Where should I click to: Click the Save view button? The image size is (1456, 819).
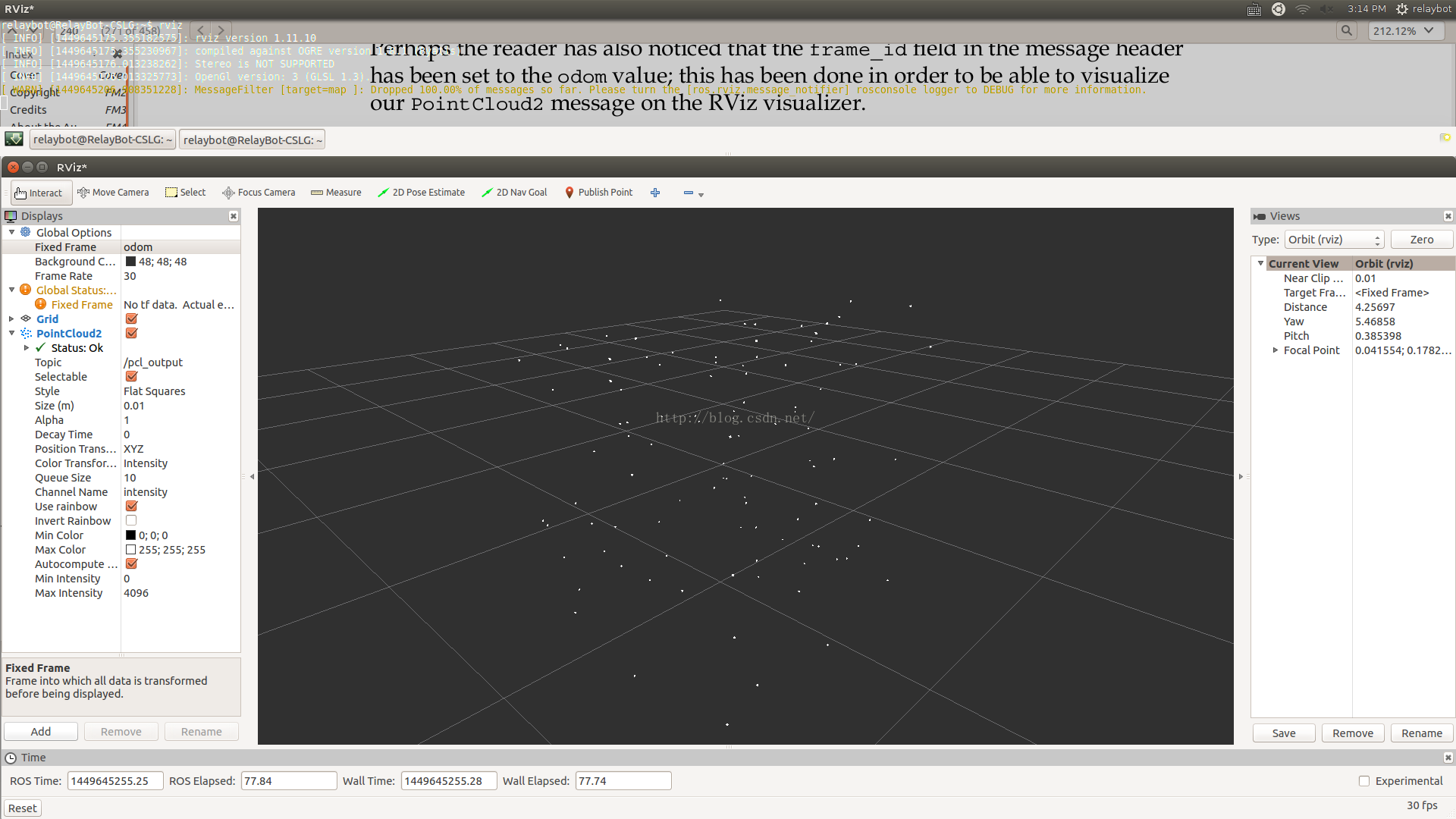coord(1284,733)
